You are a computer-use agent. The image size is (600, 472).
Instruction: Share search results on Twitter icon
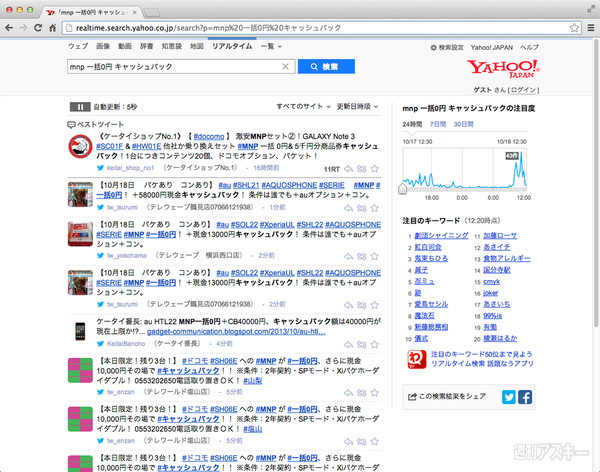[x=509, y=397]
